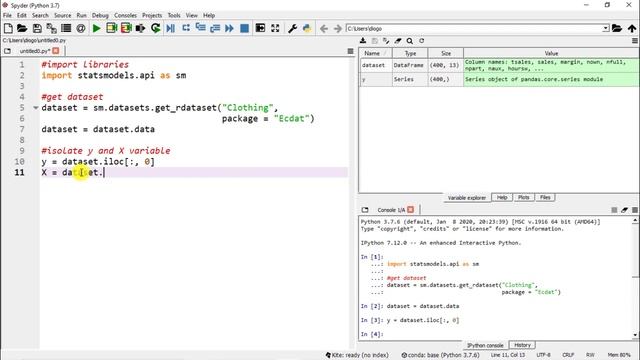This screenshot has height=360, width=640.
Task: Maximize the current pane
Action: click(260, 28)
